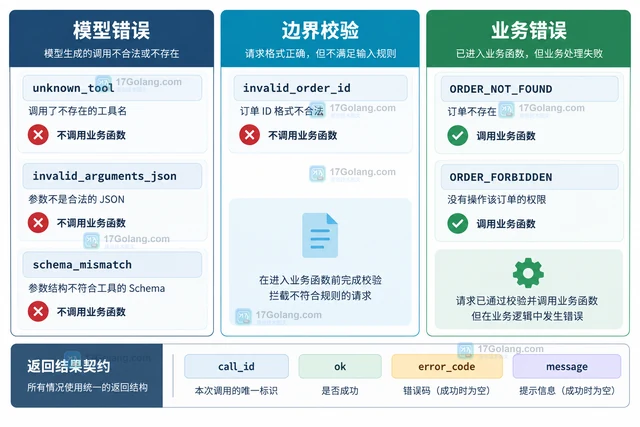
Task: Click 不调用业务函数 under schema_mismatch
Action: point(91,312)
